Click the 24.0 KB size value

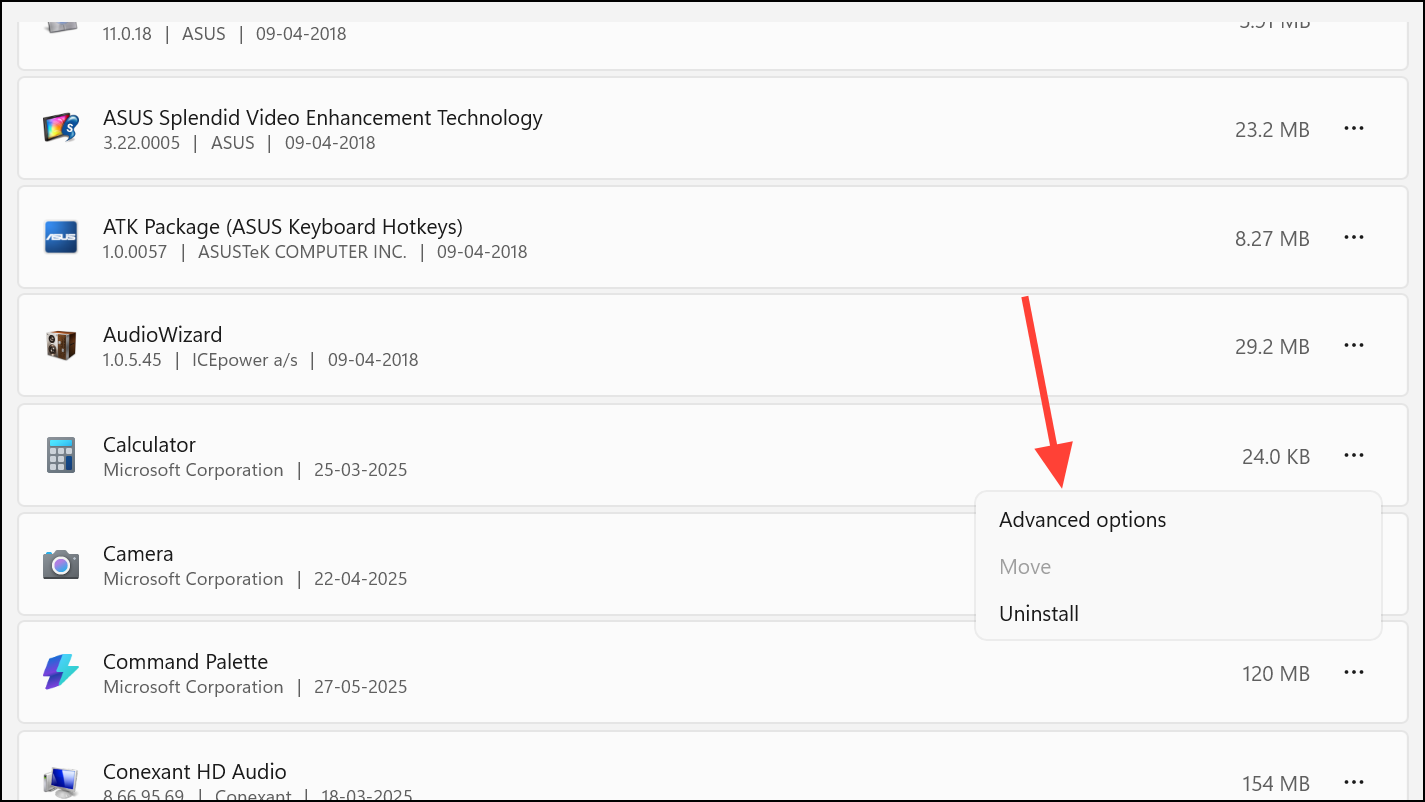pyautogui.click(x=1276, y=457)
